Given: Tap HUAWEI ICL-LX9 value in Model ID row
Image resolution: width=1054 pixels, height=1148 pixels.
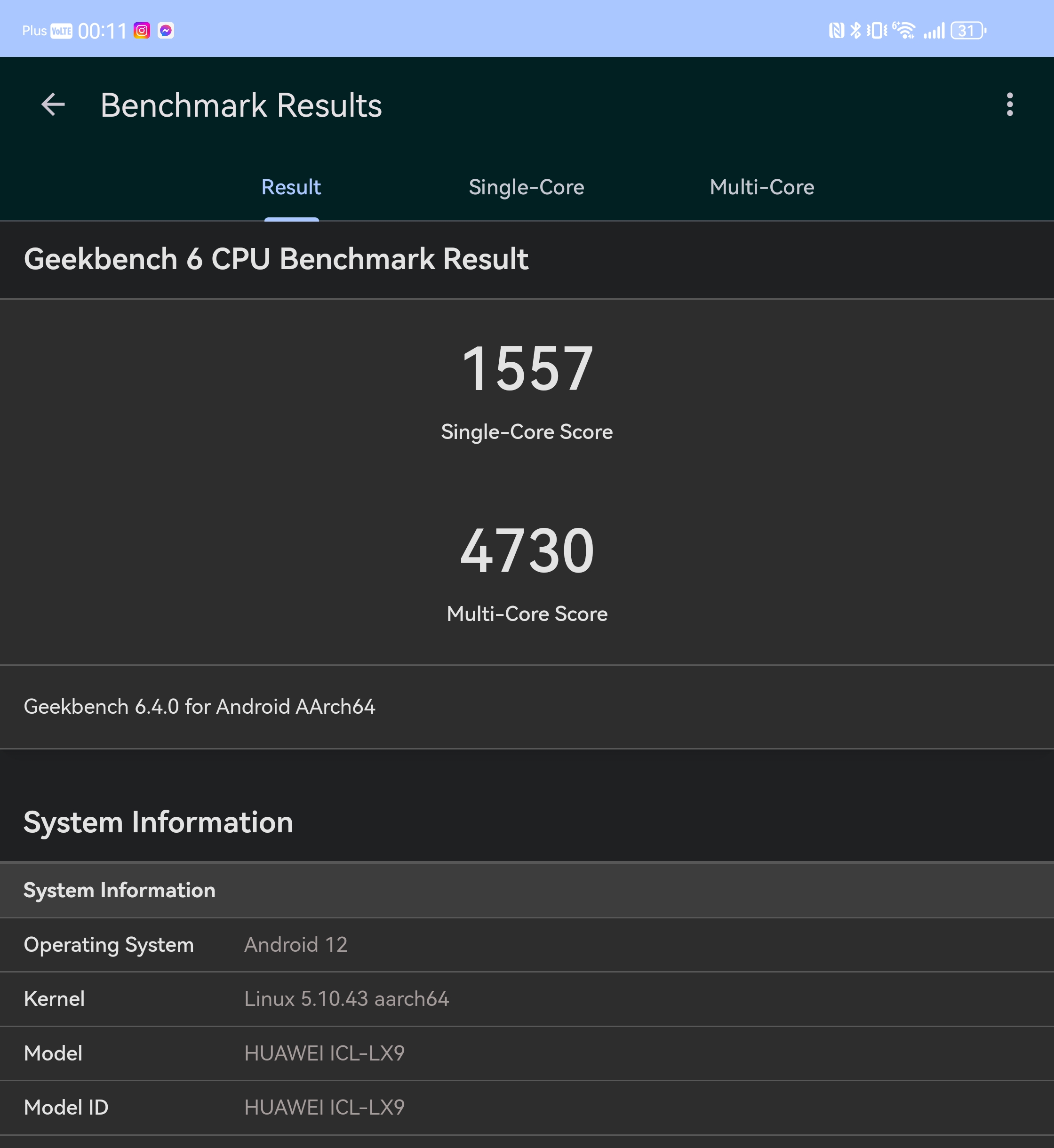Looking at the screenshot, I should pyautogui.click(x=325, y=1108).
